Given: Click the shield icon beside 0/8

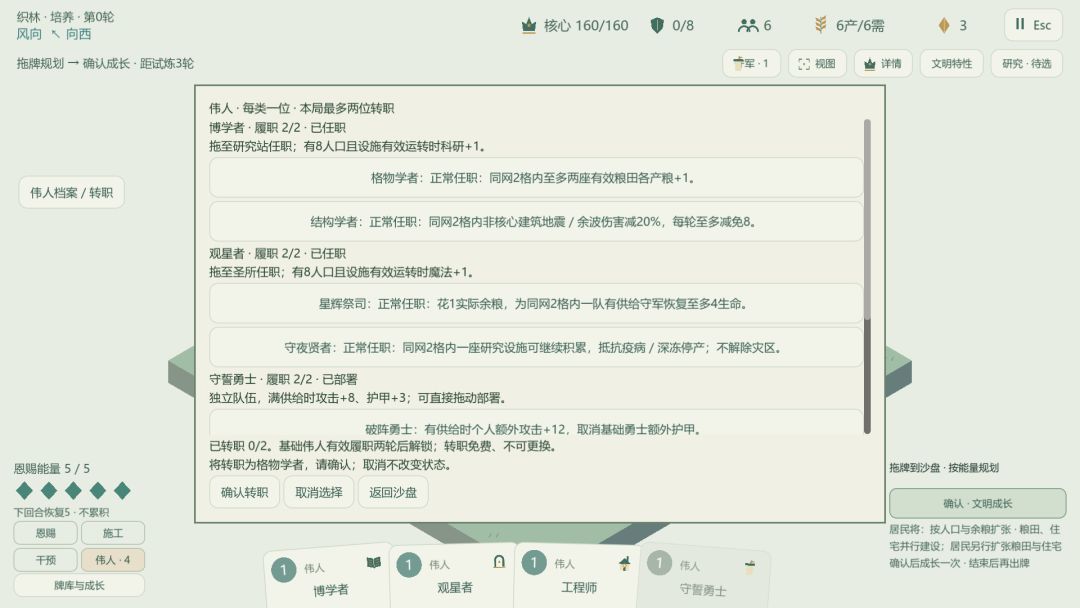Looking at the screenshot, I should click(x=657, y=25).
